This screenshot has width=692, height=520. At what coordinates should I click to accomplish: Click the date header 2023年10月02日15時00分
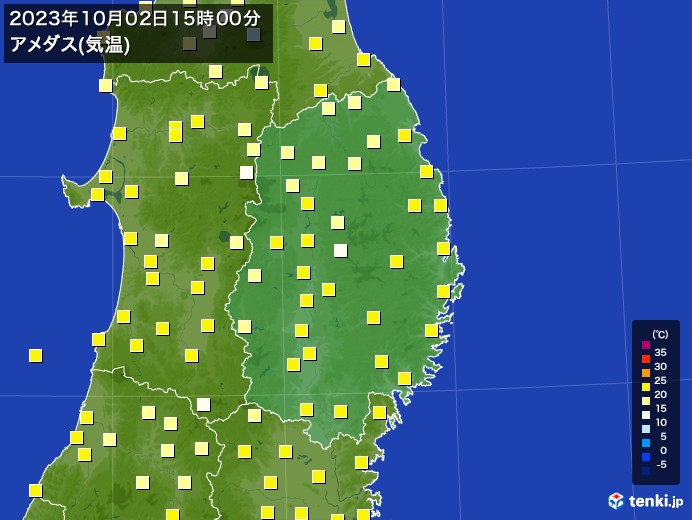click(x=135, y=19)
